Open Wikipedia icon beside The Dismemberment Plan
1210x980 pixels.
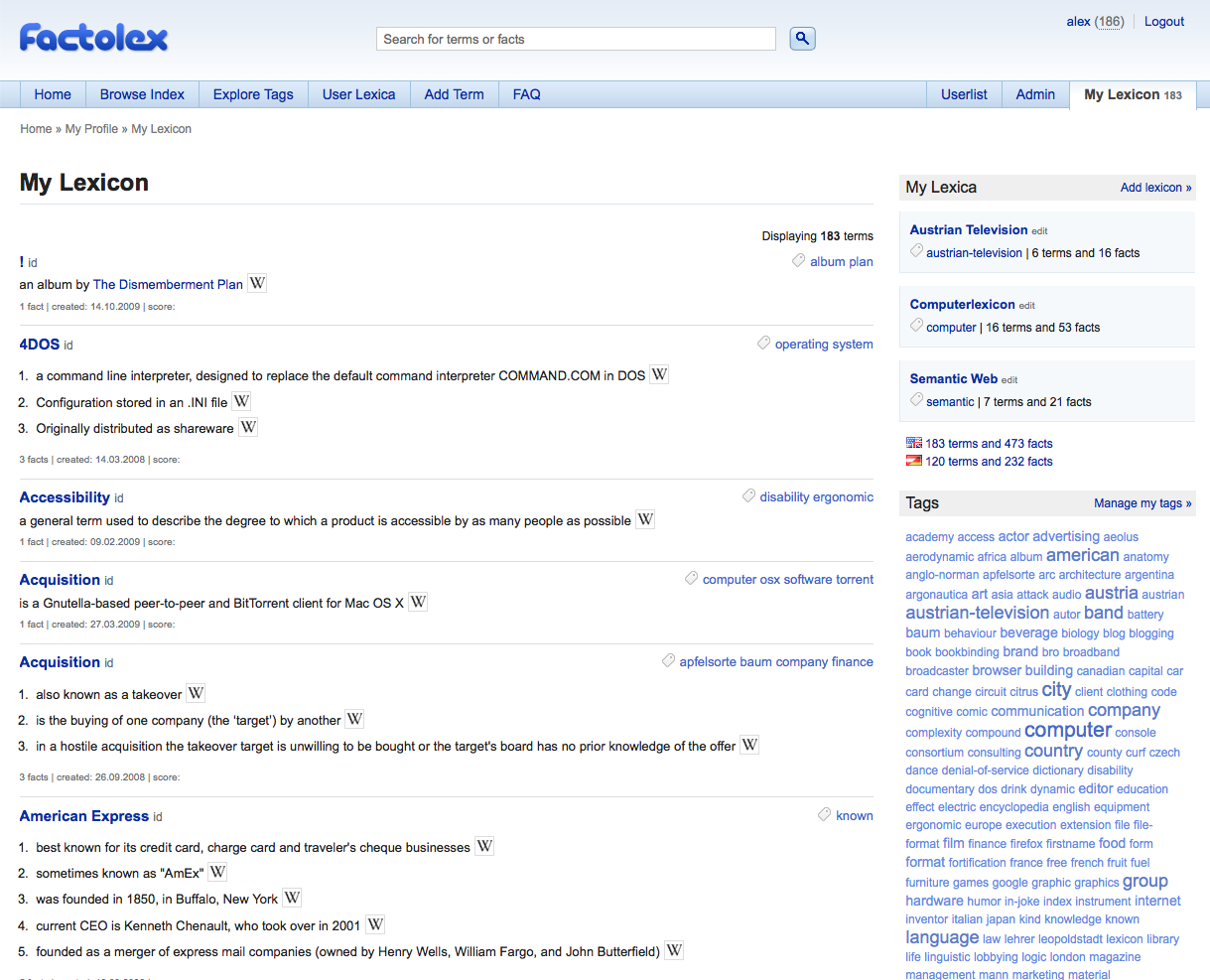(x=257, y=283)
